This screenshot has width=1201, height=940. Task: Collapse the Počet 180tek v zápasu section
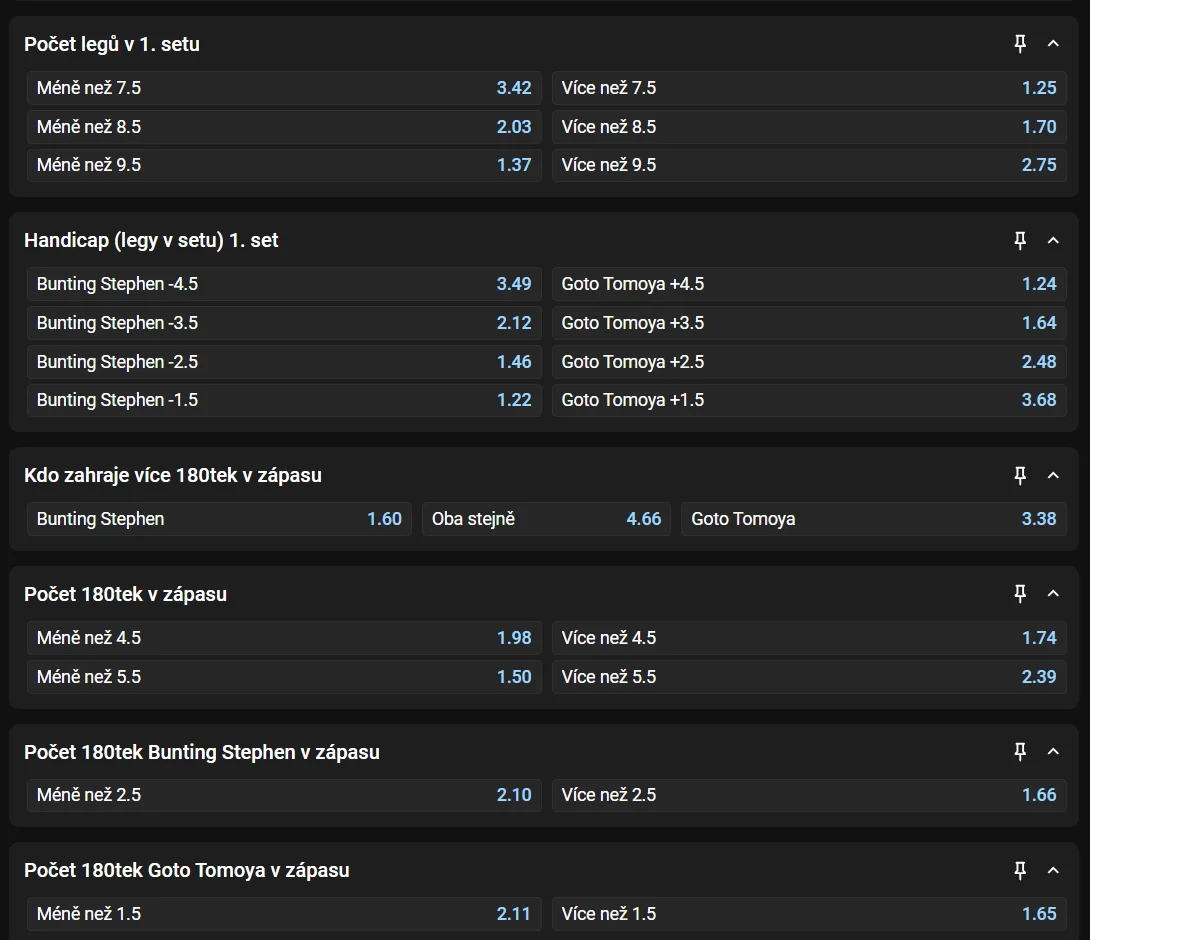[x=1053, y=594]
